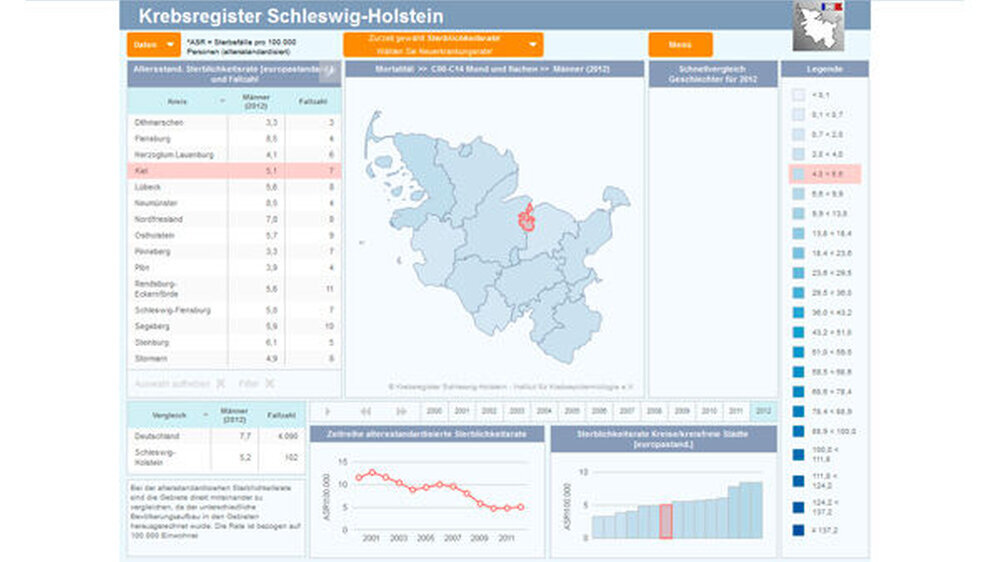
Task: Click highlighted Kiel region on the map
Action: [x=527, y=219]
